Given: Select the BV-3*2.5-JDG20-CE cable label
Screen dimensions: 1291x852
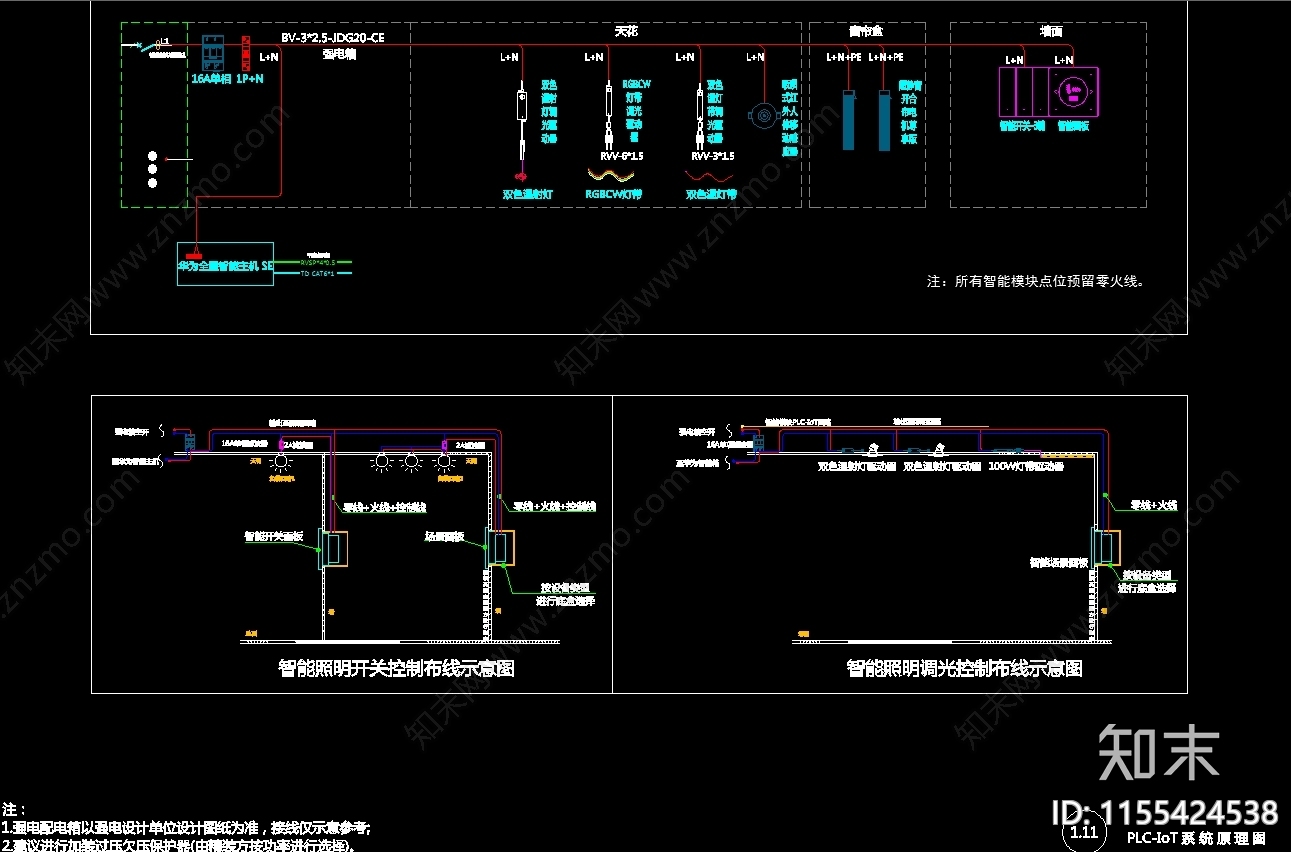Looking at the screenshot, I should pos(332,38).
